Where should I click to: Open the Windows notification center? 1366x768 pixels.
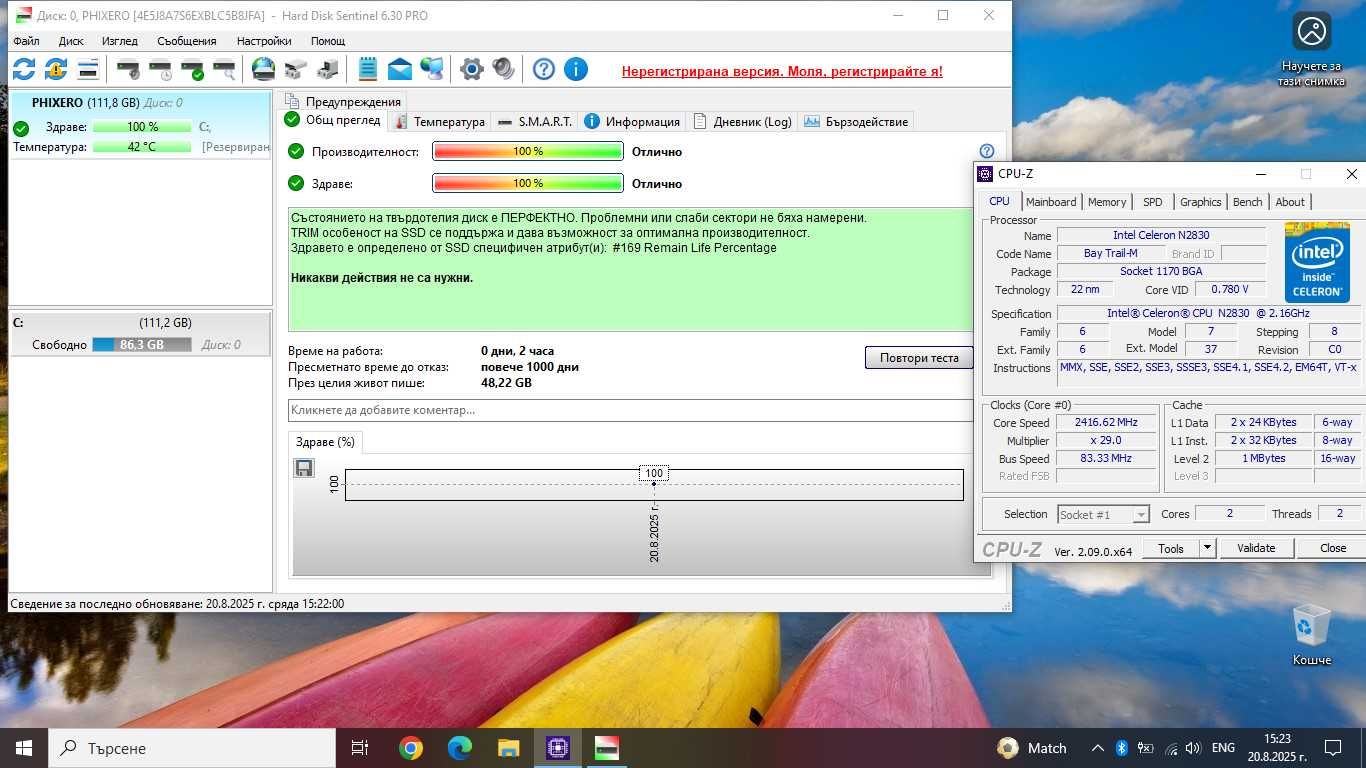(x=1332, y=748)
